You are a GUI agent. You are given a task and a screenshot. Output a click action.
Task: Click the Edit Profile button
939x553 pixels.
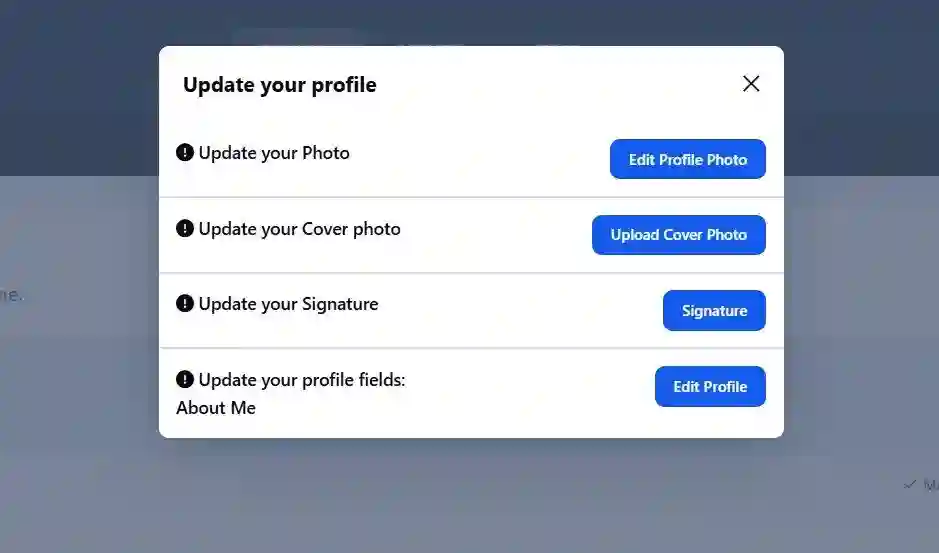tap(710, 386)
